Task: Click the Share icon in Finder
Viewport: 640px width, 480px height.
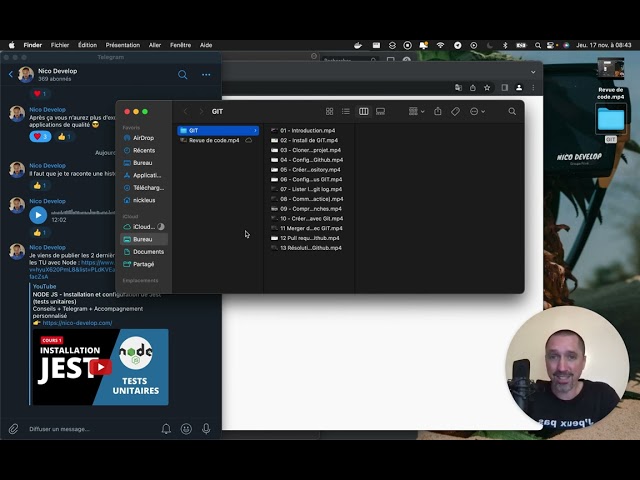Action: click(437, 111)
